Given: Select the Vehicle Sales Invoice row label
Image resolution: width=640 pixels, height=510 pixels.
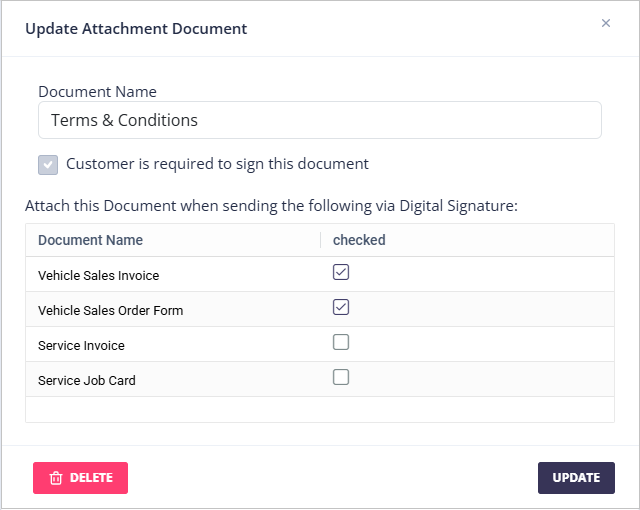Looking at the screenshot, I should coord(98,275).
